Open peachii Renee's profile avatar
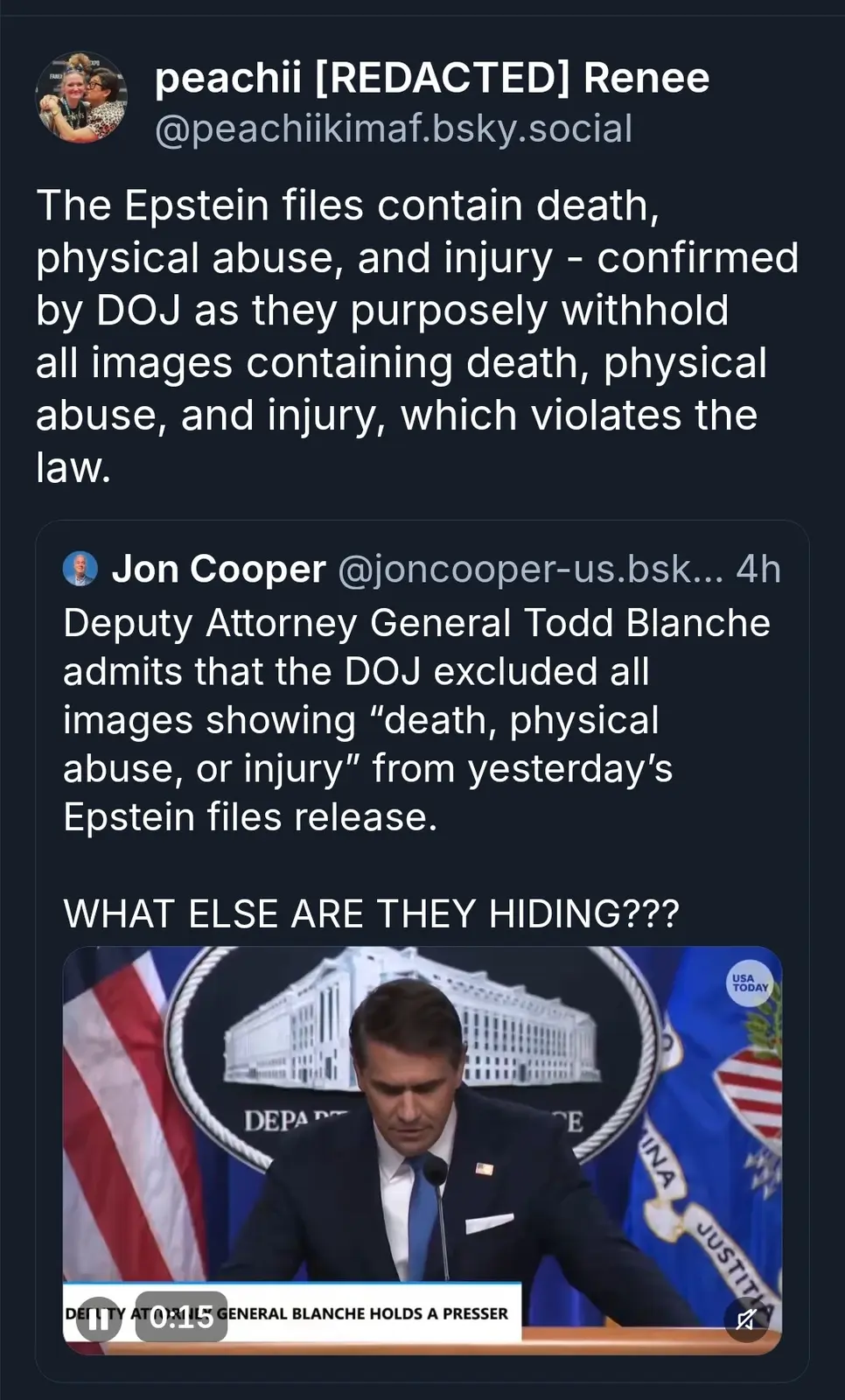 (x=80, y=97)
